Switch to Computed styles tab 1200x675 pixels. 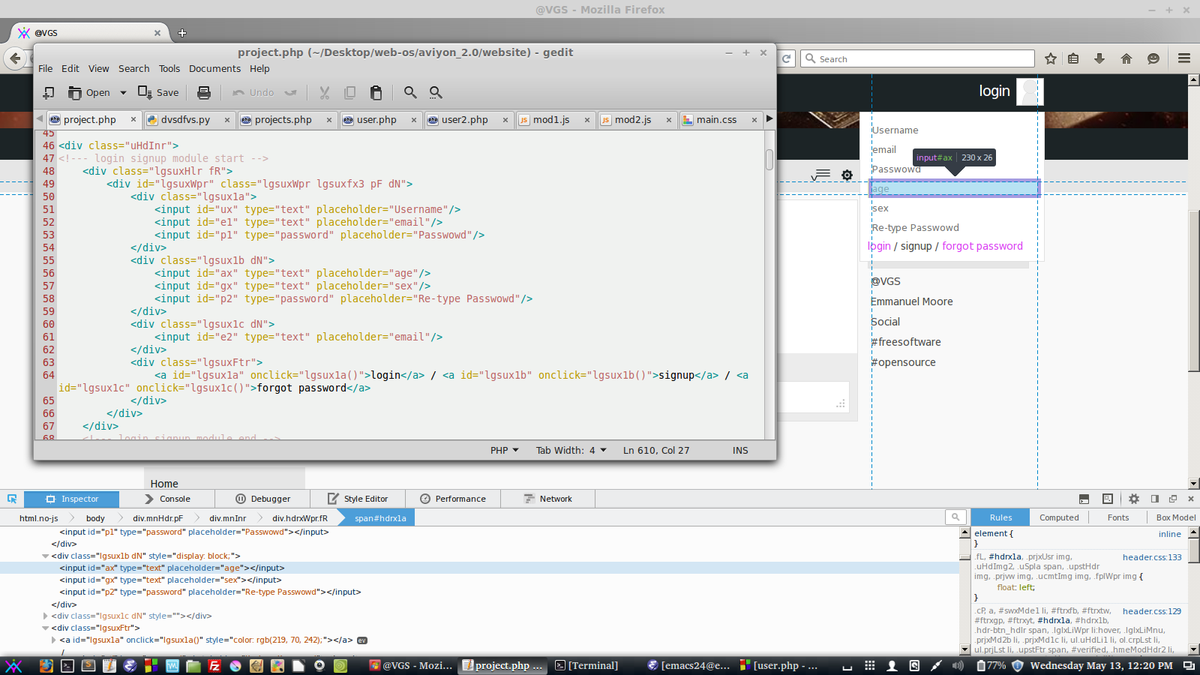(1059, 517)
